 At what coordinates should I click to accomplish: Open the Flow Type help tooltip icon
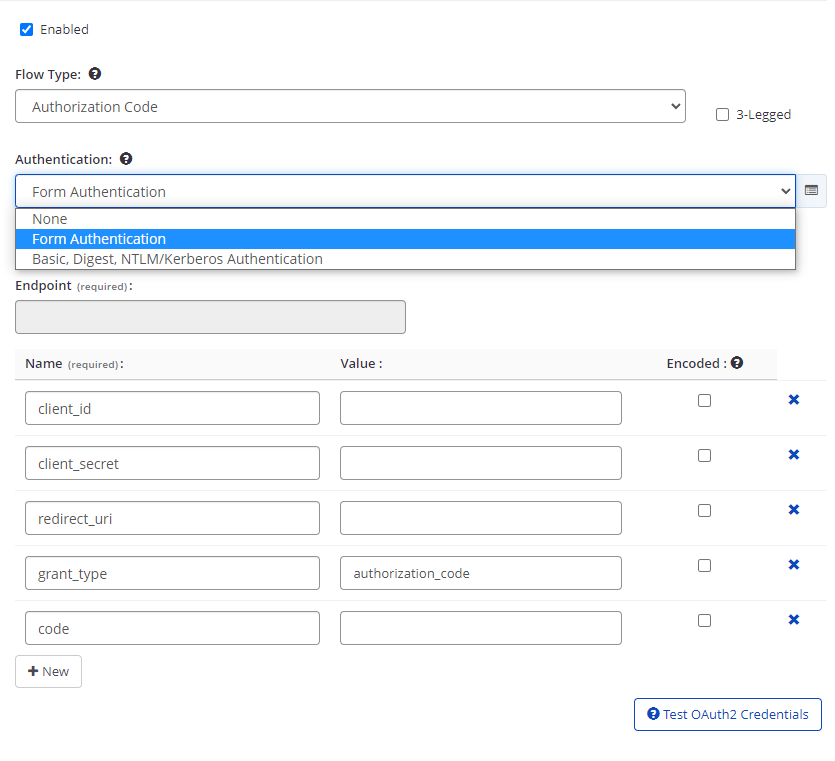[x=94, y=74]
